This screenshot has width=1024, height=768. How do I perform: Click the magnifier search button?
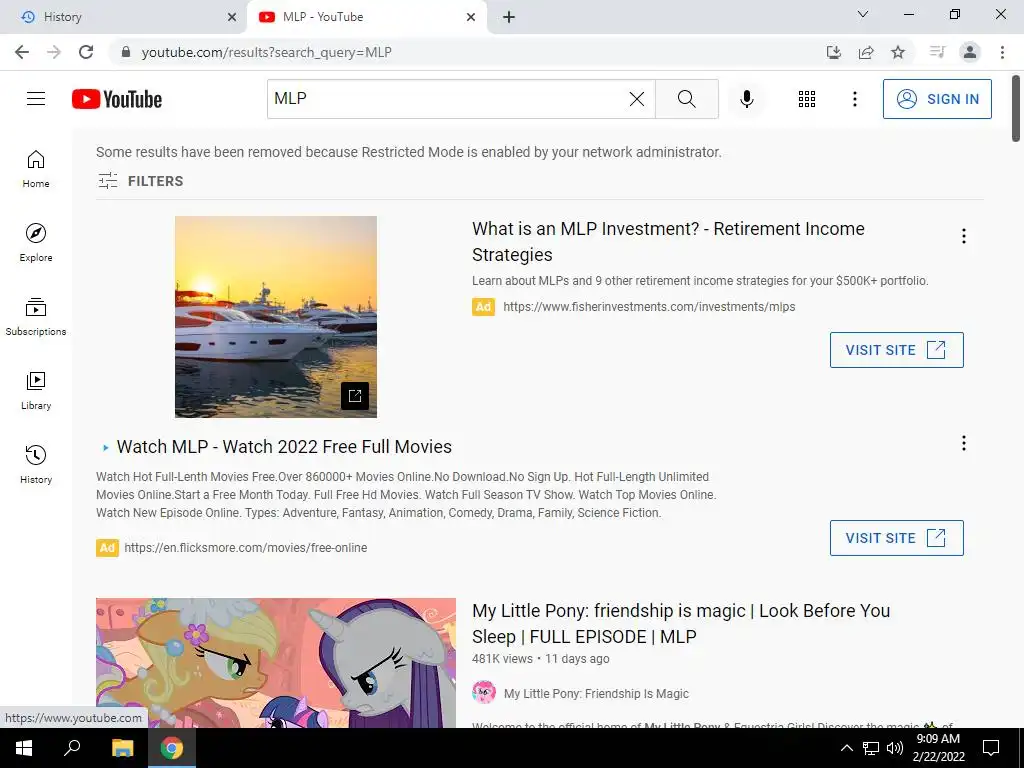point(686,99)
